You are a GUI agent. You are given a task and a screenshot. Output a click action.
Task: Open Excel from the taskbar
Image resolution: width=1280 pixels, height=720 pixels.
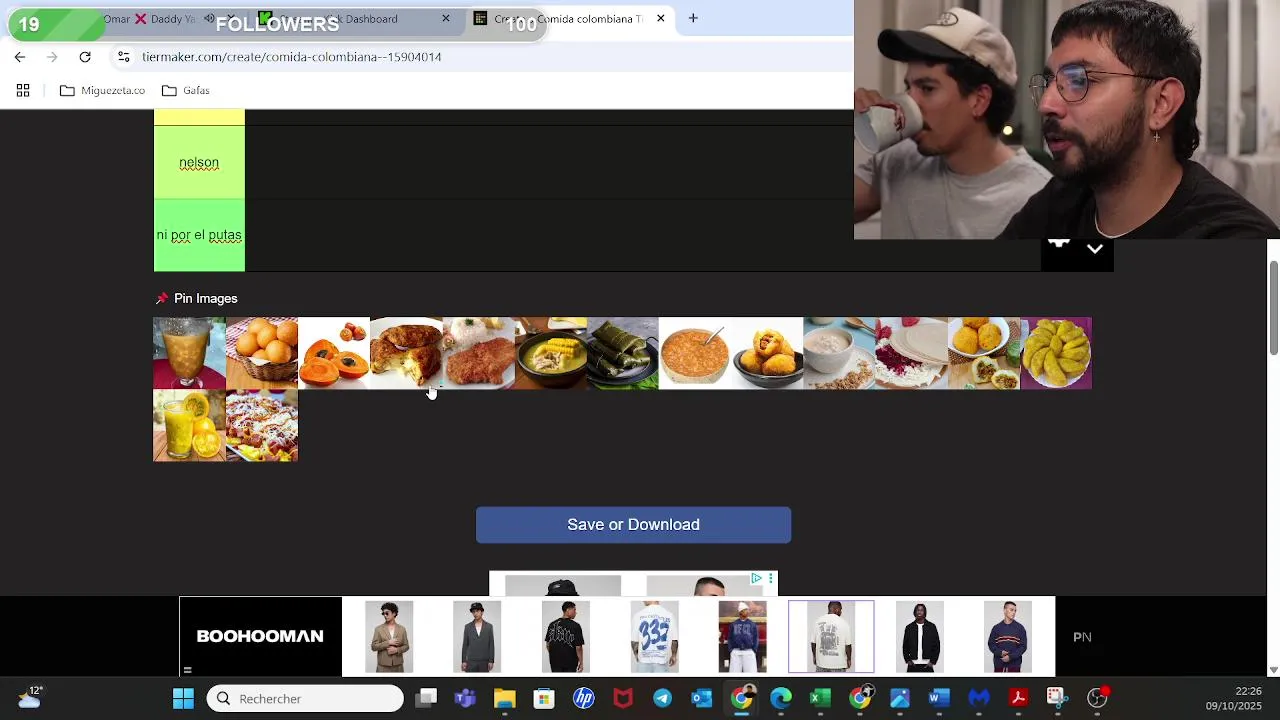[x=820, y=698]
